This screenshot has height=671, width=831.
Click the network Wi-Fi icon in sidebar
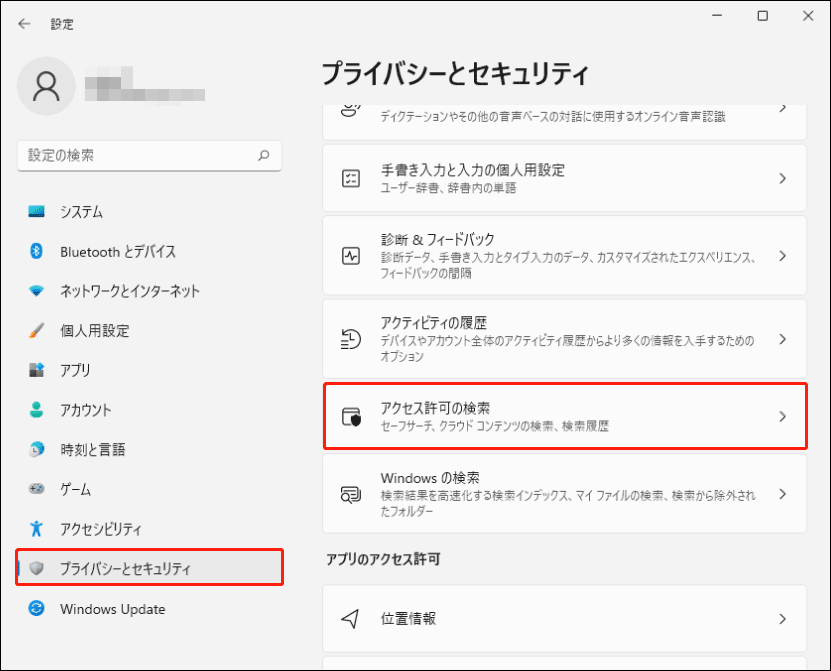[x=36, y=290]
